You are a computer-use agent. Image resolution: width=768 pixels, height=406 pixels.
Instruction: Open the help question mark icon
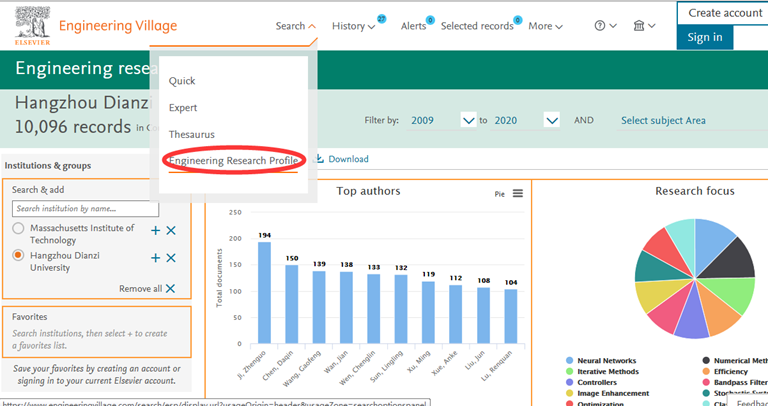tap(600, 26)
